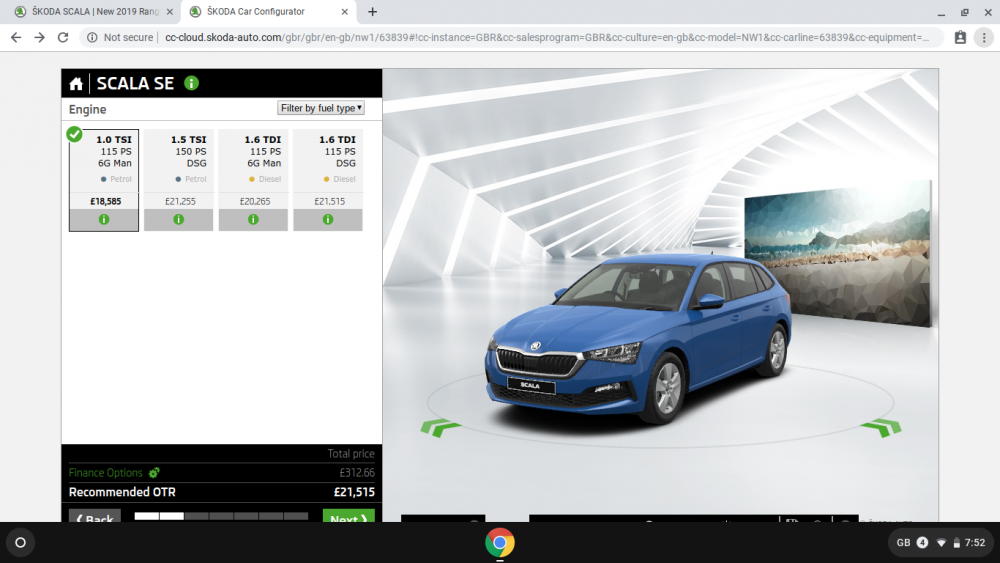Select 1.0 TSI 115 PS petrol engine
Viewport: 1000px width, 563px height.
pyautogui.click(x=104, y=180)
